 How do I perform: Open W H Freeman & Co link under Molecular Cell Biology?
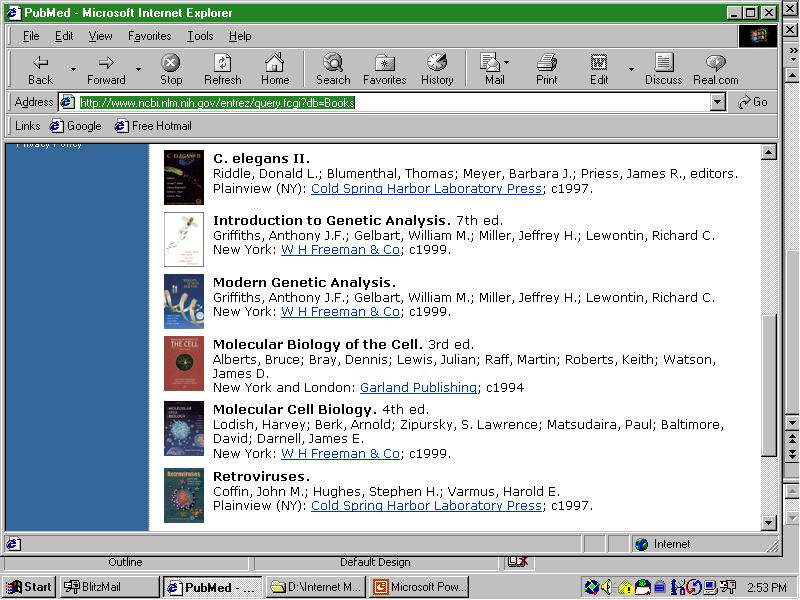pyautogui.click(x=340, y=454)
